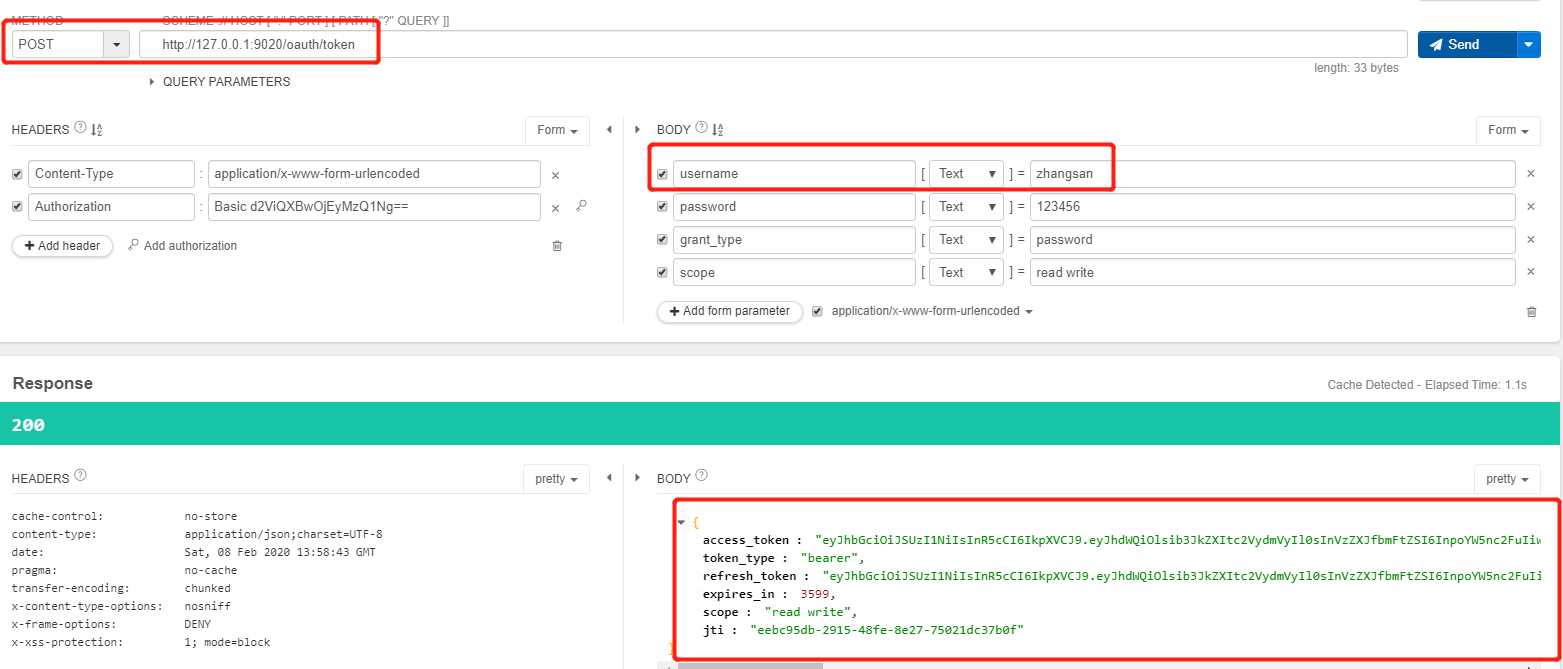Screen dimensions: 1563x669
Task: Open the Send button dropdown arrow
Action: coord(1530,44)
